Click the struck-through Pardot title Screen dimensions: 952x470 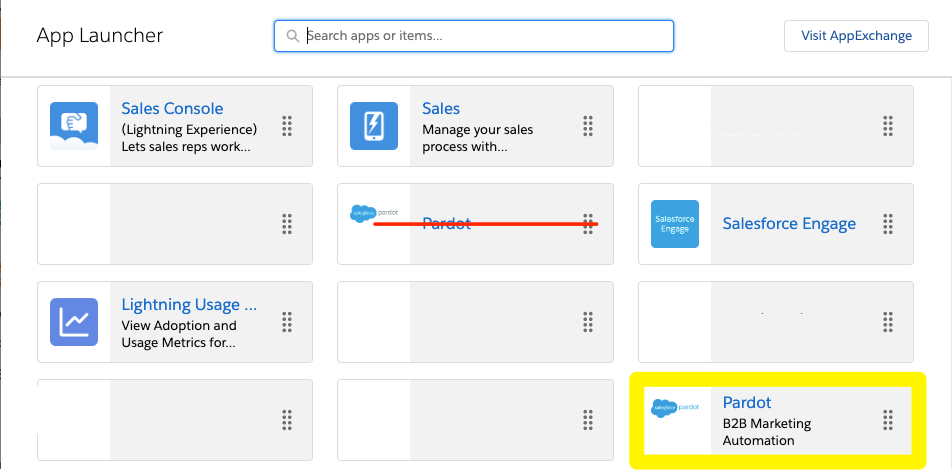446,223
